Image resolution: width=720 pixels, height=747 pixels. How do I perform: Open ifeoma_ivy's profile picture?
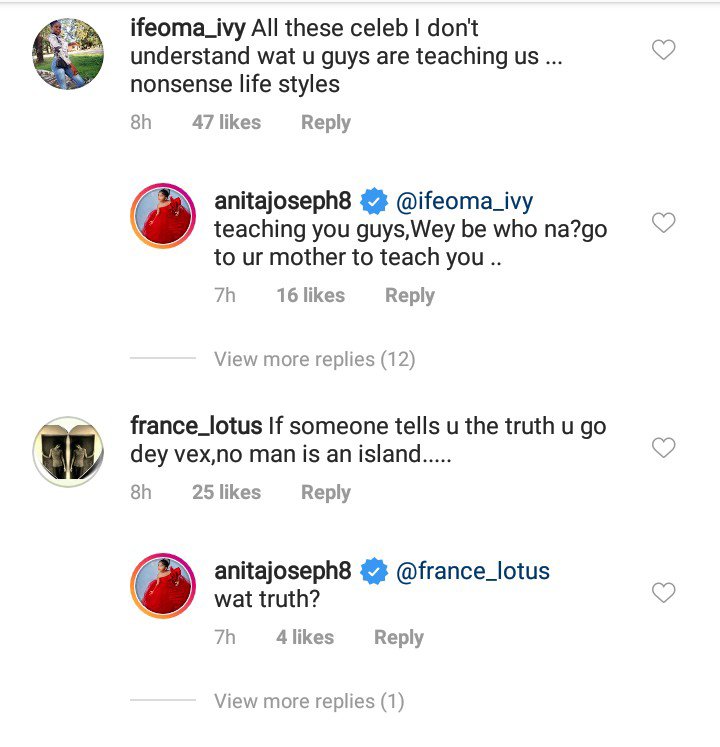68,53
